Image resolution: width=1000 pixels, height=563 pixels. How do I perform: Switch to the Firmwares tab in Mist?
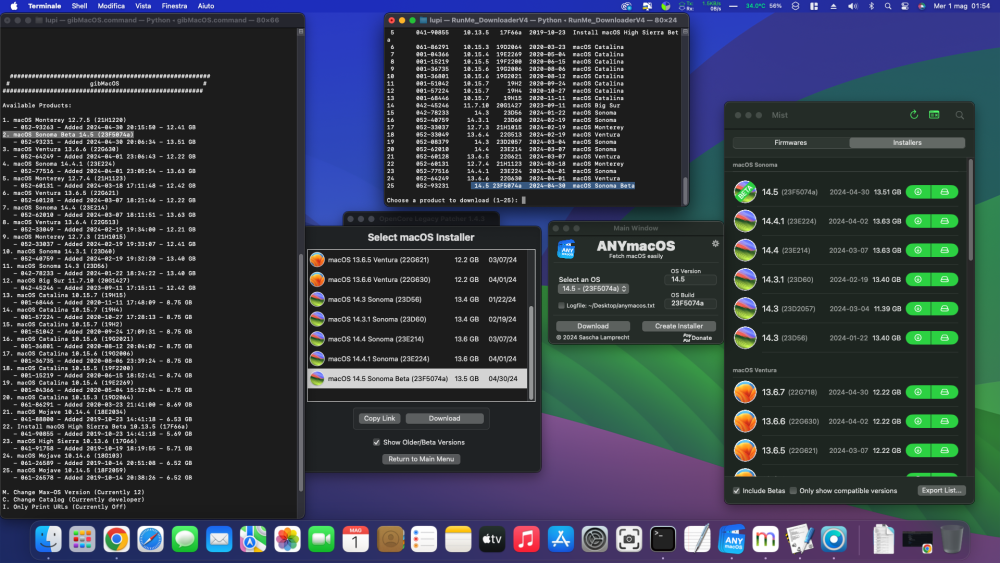point(791,143)
